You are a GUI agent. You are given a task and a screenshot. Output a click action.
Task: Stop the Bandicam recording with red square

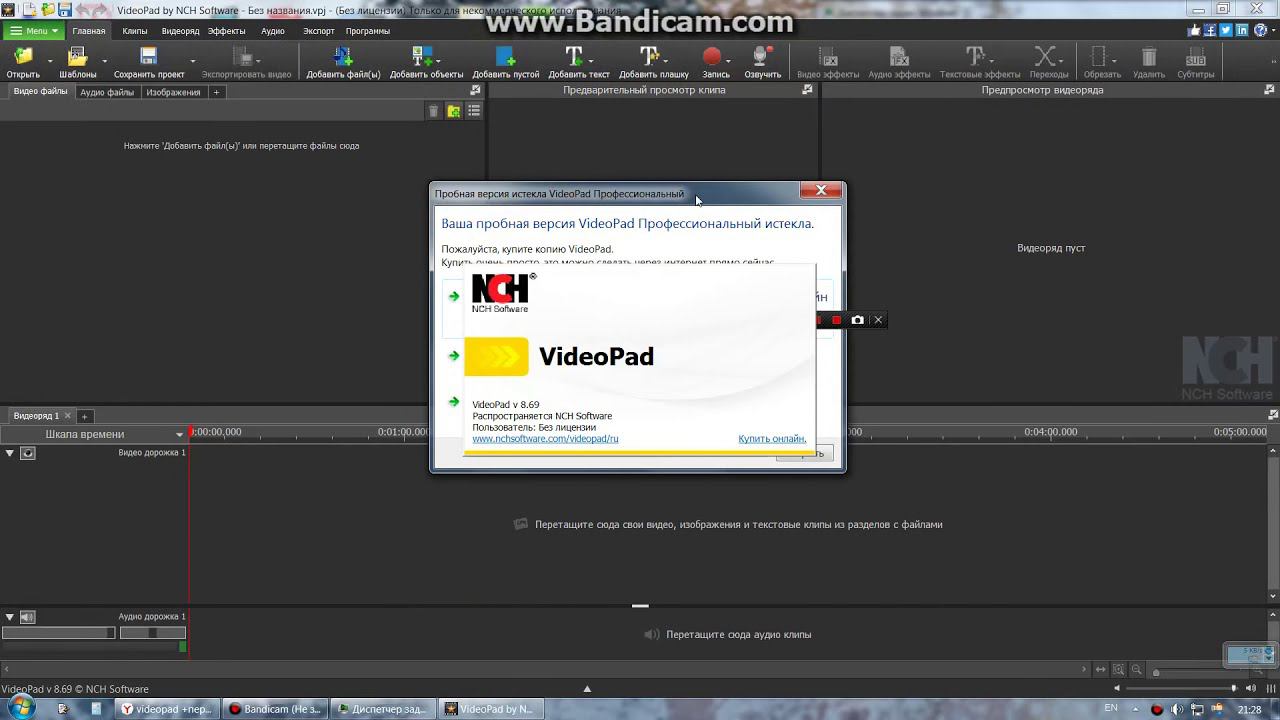click(837, 320)
